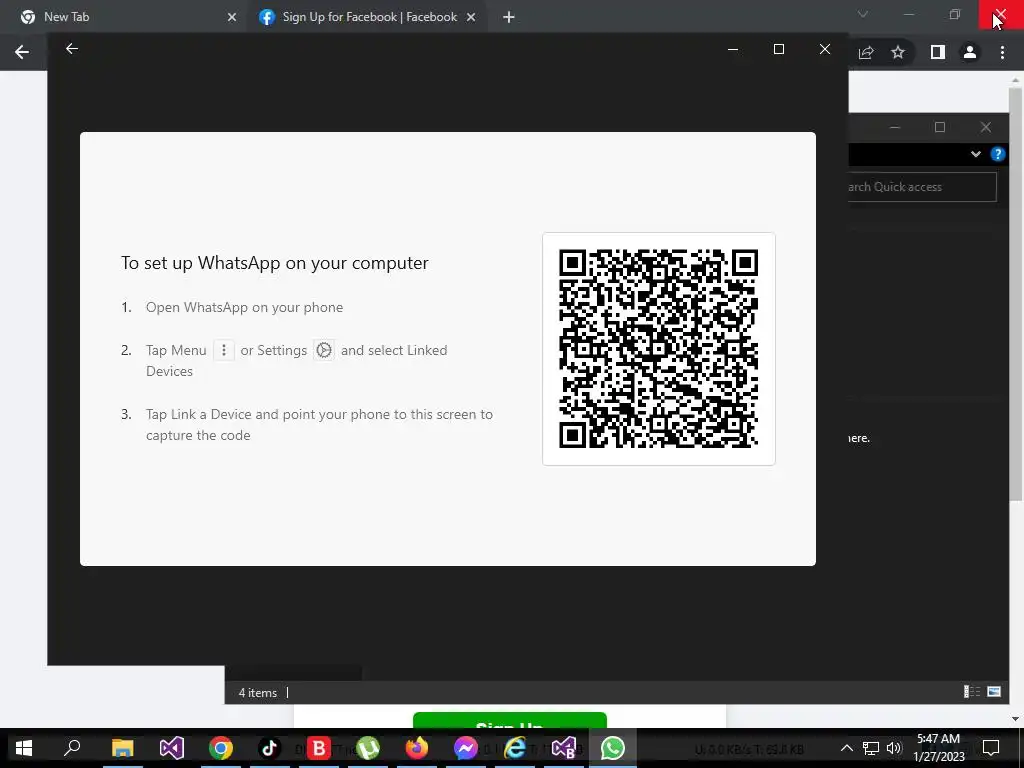
Task: Close the New Tab tab
Action: tap(232, 17)
